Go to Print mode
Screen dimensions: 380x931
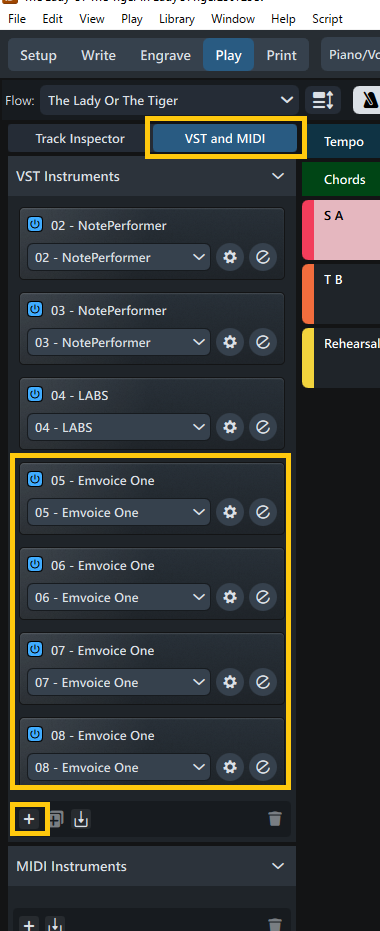(x=281, y=55)
